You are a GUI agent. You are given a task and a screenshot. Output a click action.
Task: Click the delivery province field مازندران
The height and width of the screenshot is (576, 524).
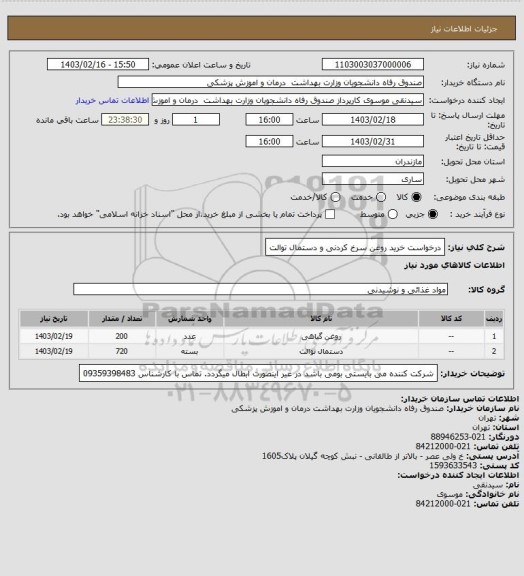click(373, 161)
